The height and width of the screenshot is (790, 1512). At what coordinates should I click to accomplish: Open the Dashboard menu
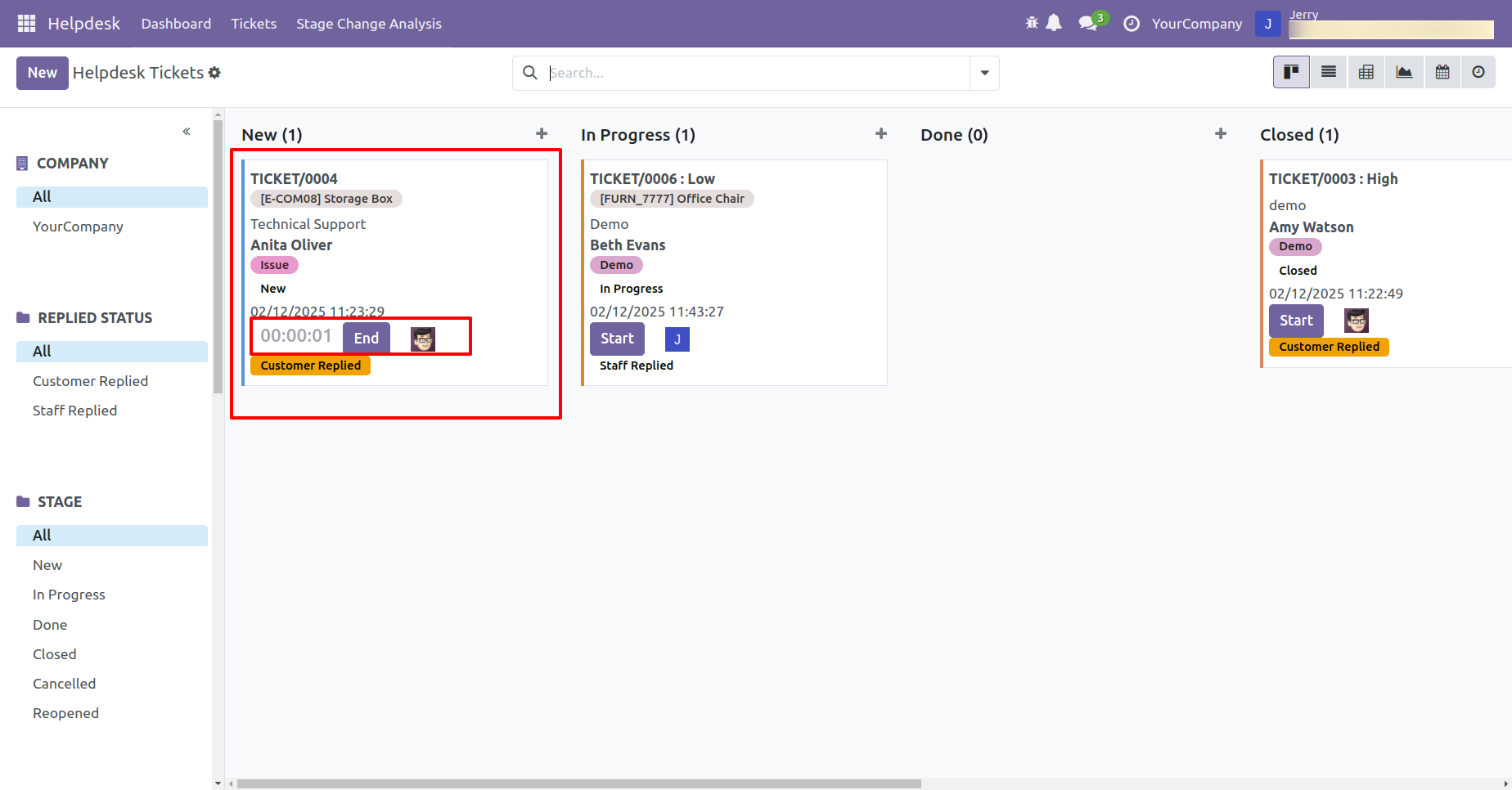176,24
